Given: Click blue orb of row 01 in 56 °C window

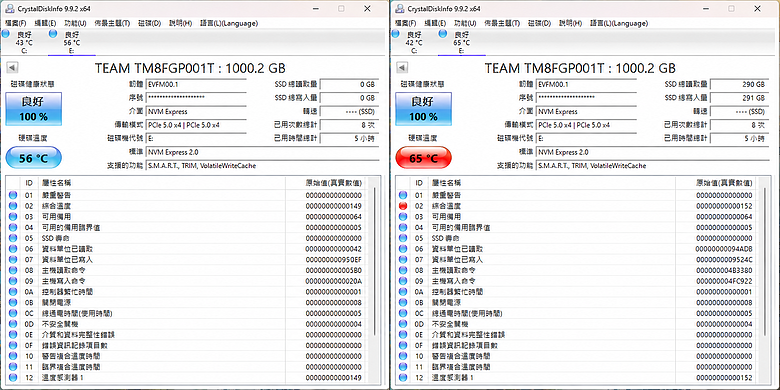Looking at the screenshot, I should pyautogui.click(x=13, y=195).
